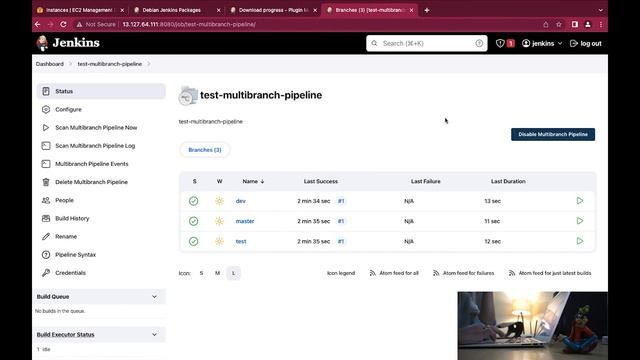The width and height of the screenshot is (640, 360).
Task: Open the Icon legend link
Action: [341, 273]
